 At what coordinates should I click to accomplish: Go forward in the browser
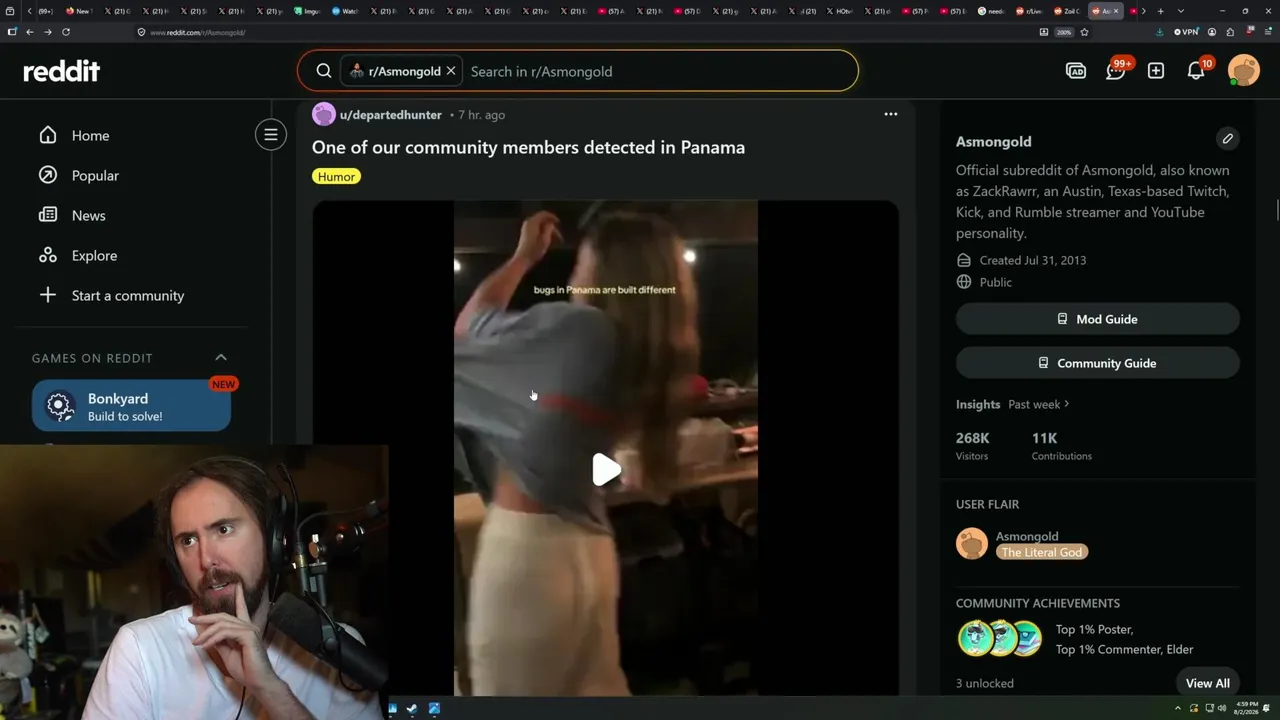47,32
